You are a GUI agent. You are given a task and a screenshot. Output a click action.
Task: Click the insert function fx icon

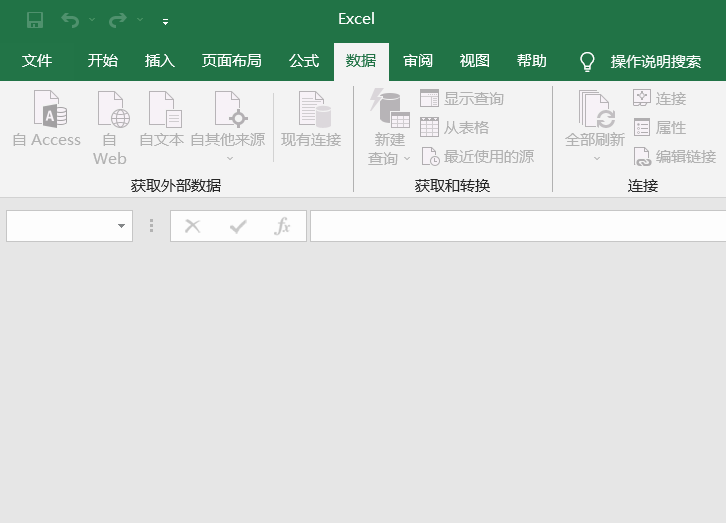[x=282, y=226]
